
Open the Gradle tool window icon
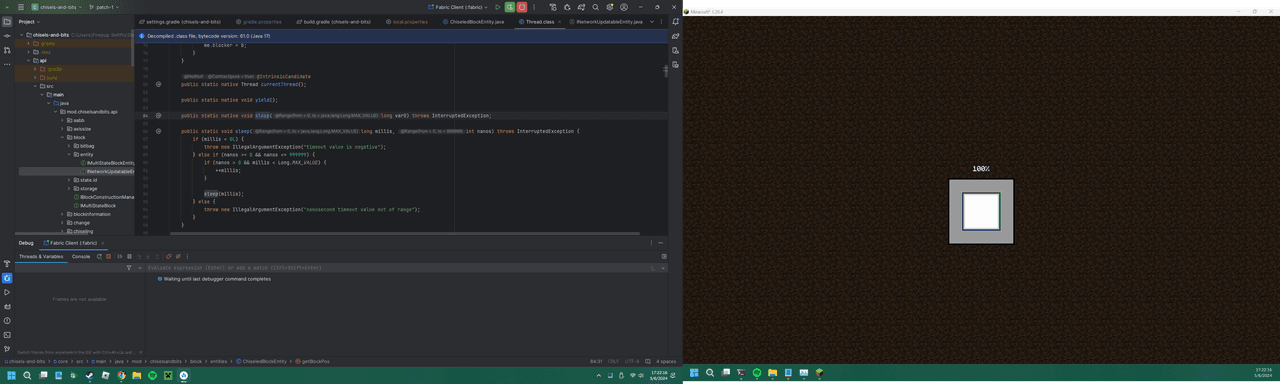click(676, 36)
